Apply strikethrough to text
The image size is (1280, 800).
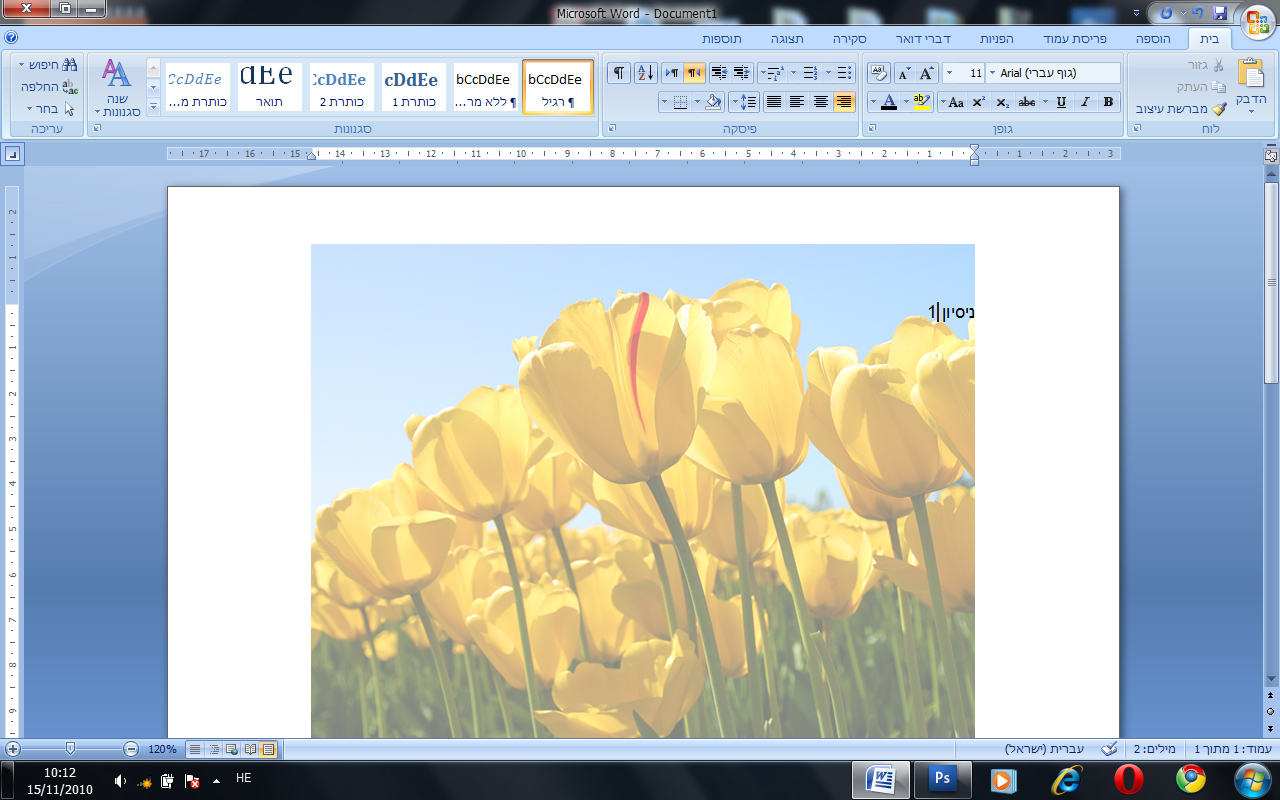click(1027, 102)
